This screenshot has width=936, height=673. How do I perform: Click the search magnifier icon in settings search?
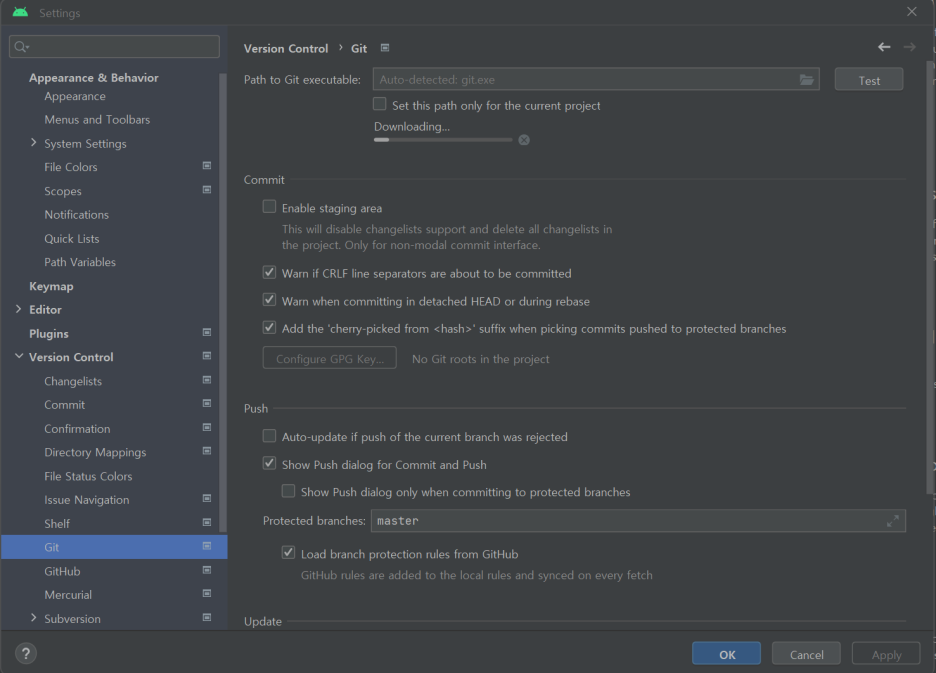20,47
